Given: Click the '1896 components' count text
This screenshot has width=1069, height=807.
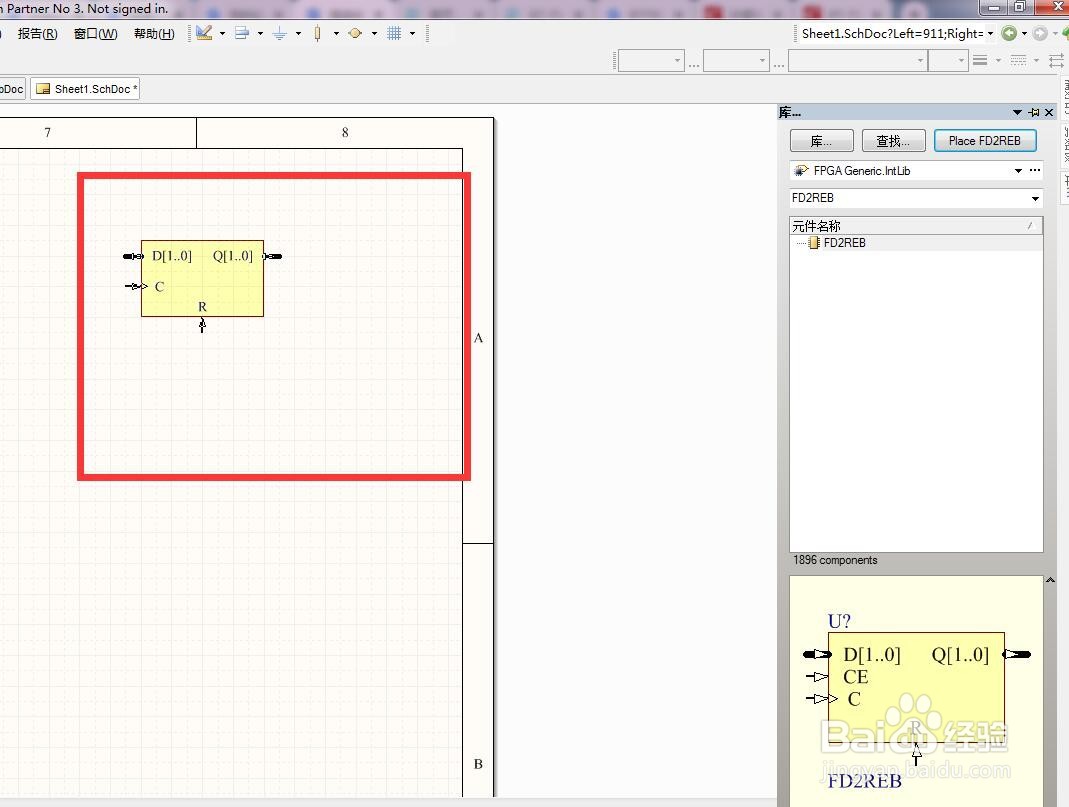Looking at the screenshot, I should [x=835, y=560].
